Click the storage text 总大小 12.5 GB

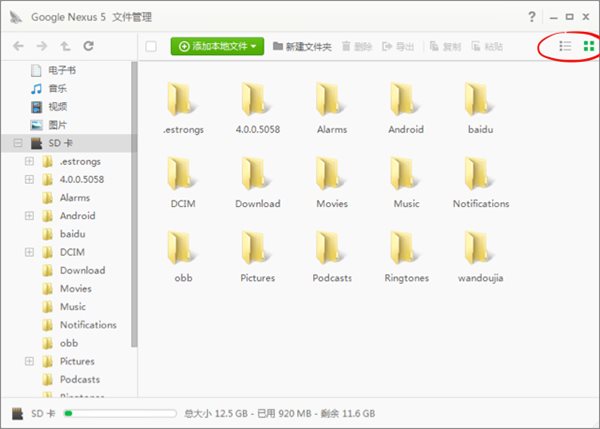216,413
